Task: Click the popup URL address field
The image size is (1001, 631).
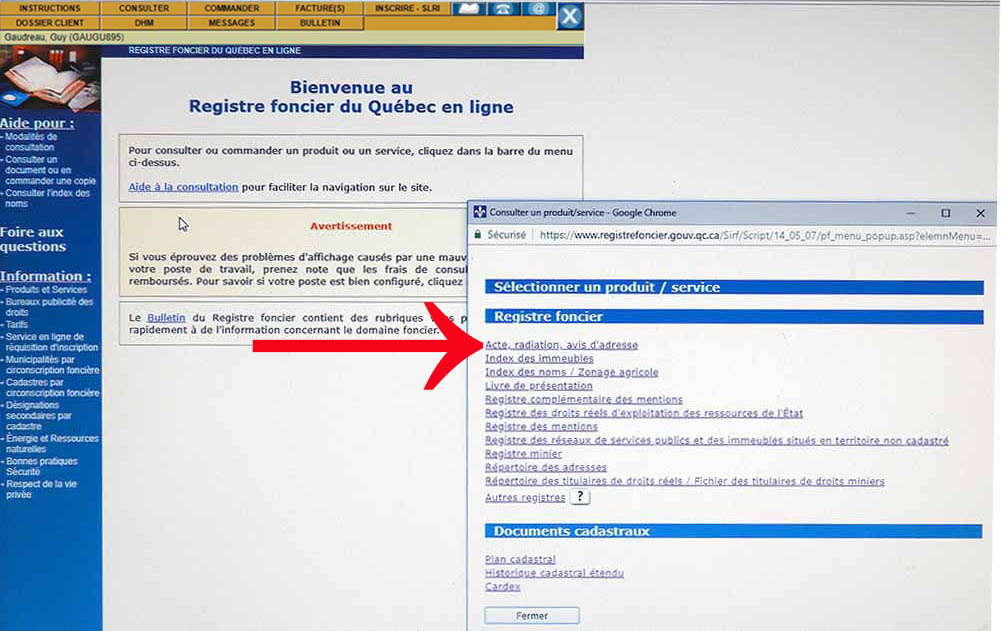Action: pos(760,235)
